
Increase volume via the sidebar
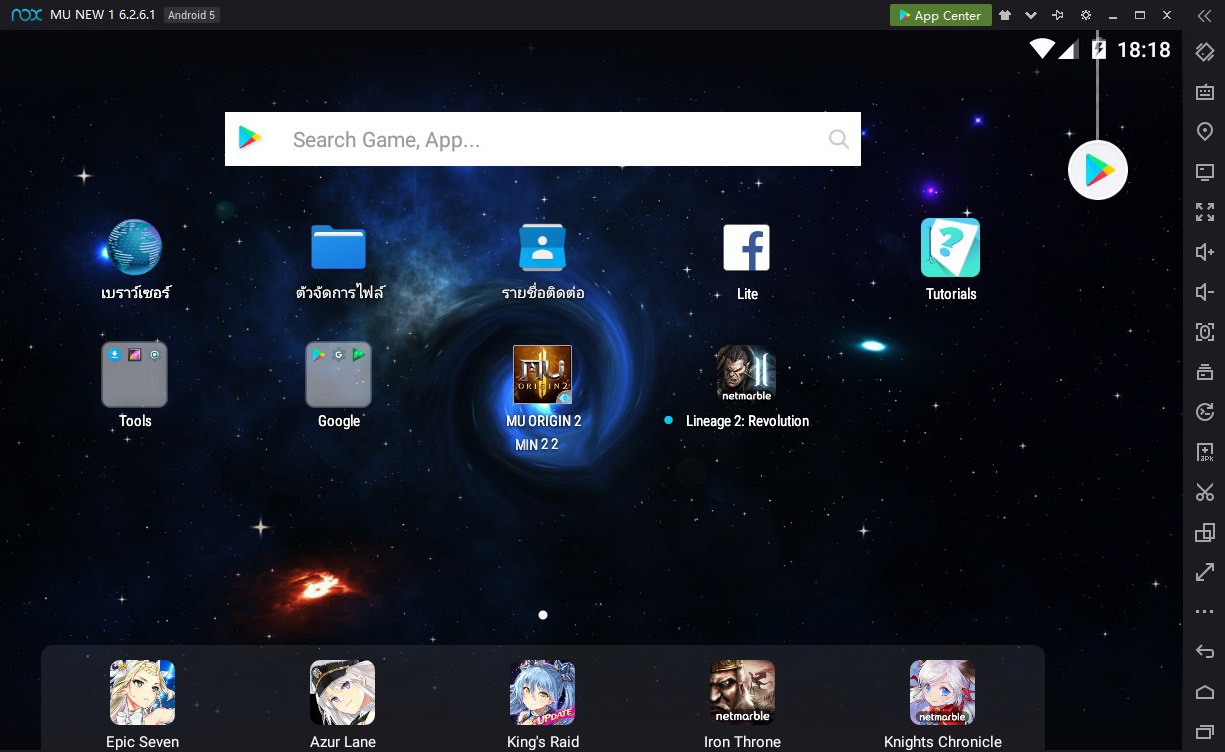[1204, 251]
